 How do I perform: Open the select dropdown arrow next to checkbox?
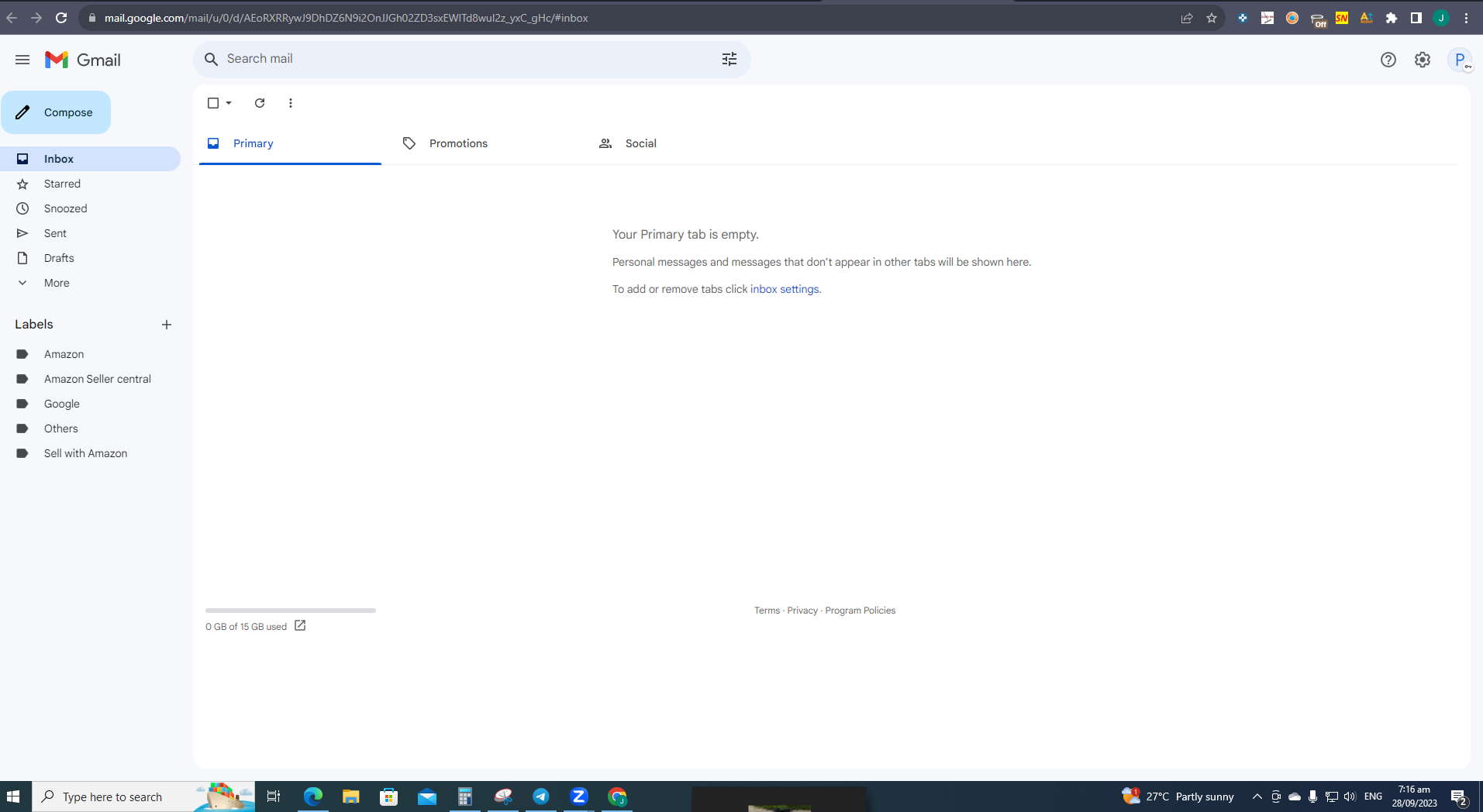pos(229,103)
